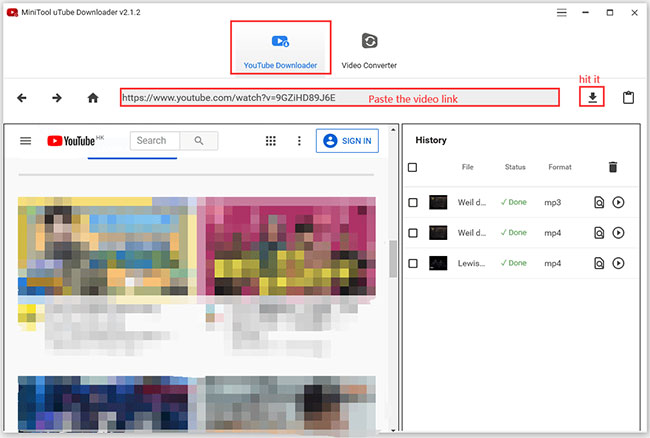Open the thumbnail of the Lewis... entry
Image resolution: width=650 pixels, height=438 pixels.
tap(438, 263)
